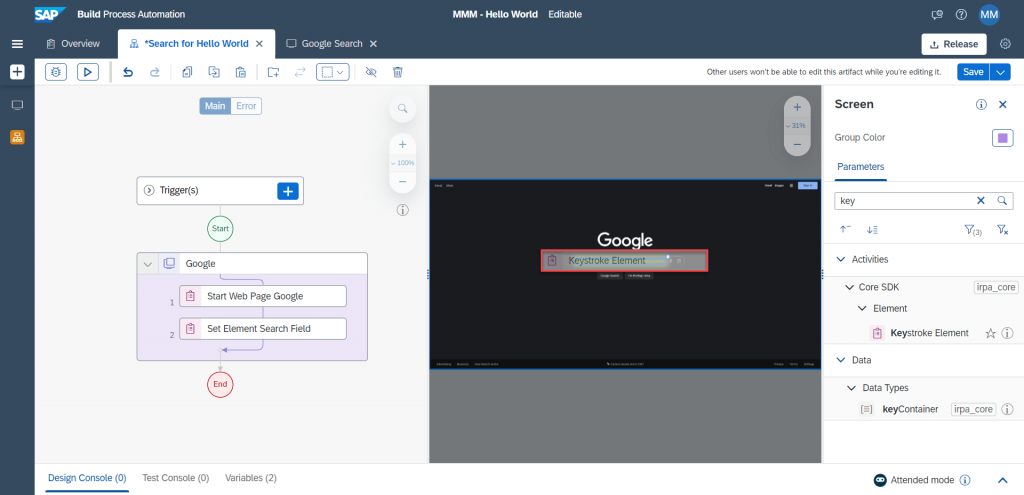This screenshot has height=495, width=1024.
Task: Open the Test Console tab
Action: click(176, 479)
